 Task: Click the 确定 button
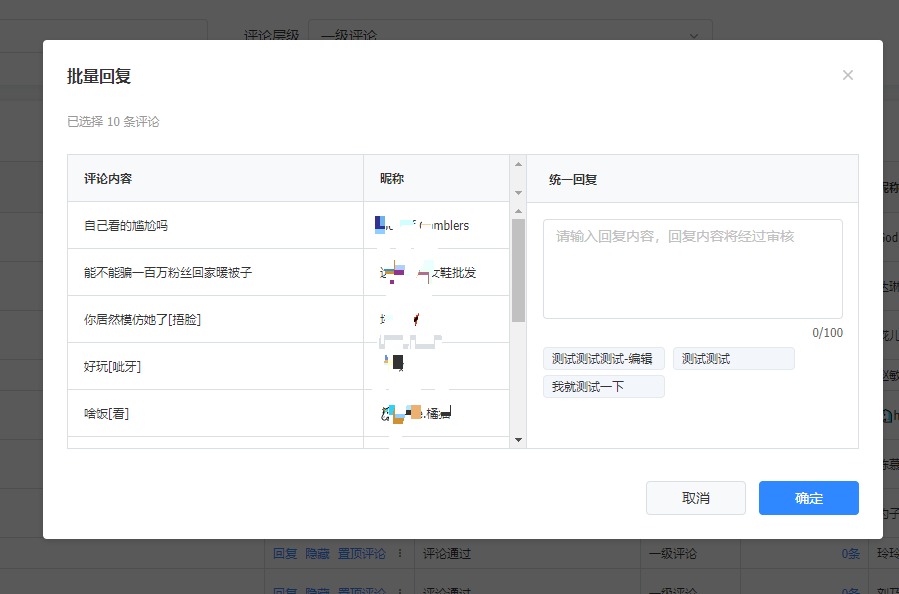coord(808,498)
